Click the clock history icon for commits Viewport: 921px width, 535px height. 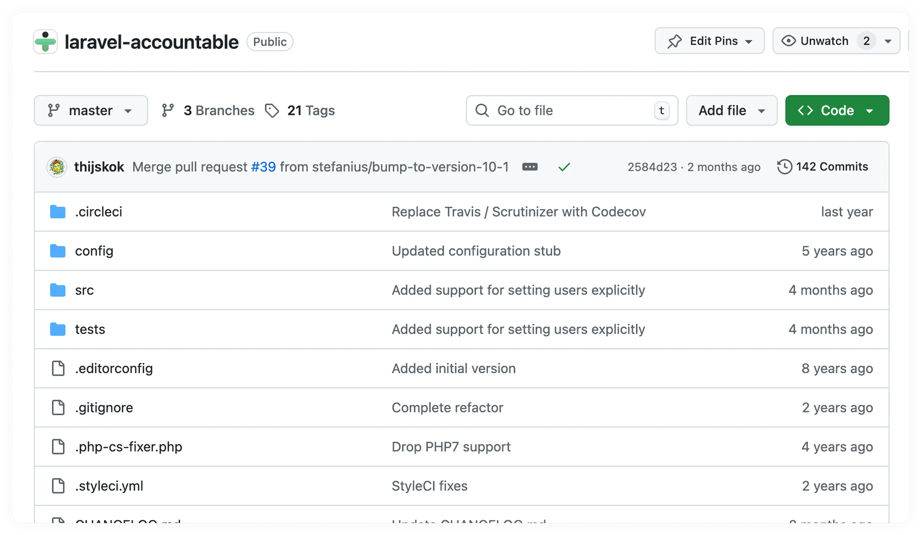[785, 167]
